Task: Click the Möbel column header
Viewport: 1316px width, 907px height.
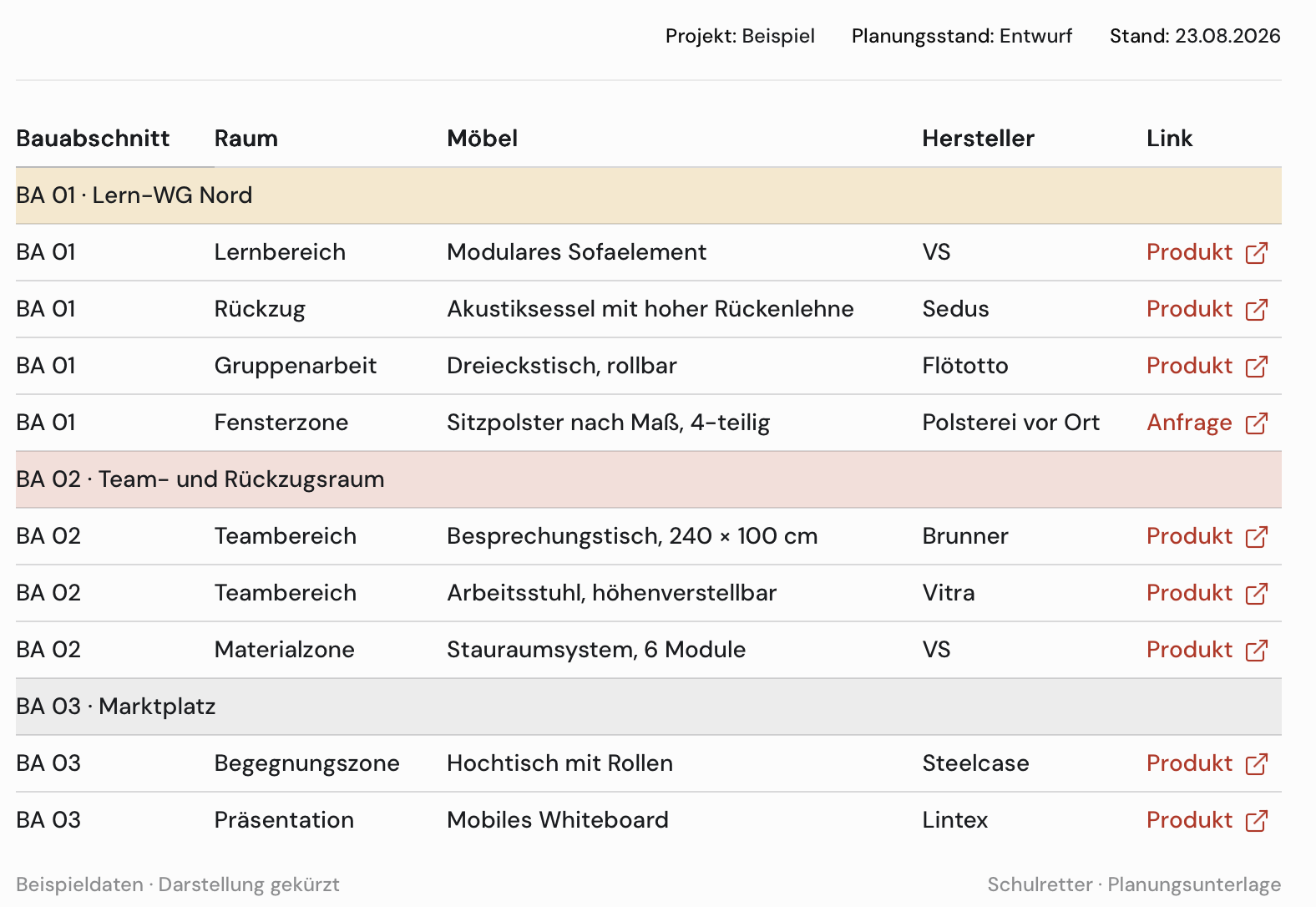Action: tap(482, 139)
